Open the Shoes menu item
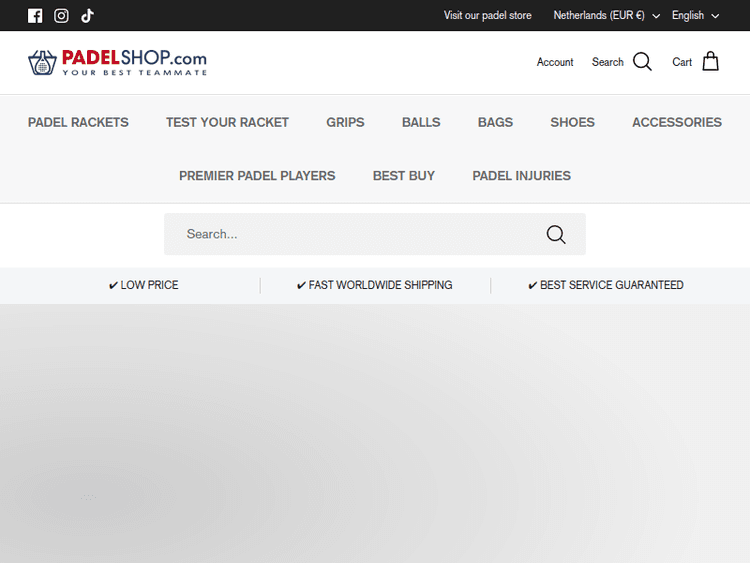The width and height of the screenshot is (750, 563). [572, 122]
